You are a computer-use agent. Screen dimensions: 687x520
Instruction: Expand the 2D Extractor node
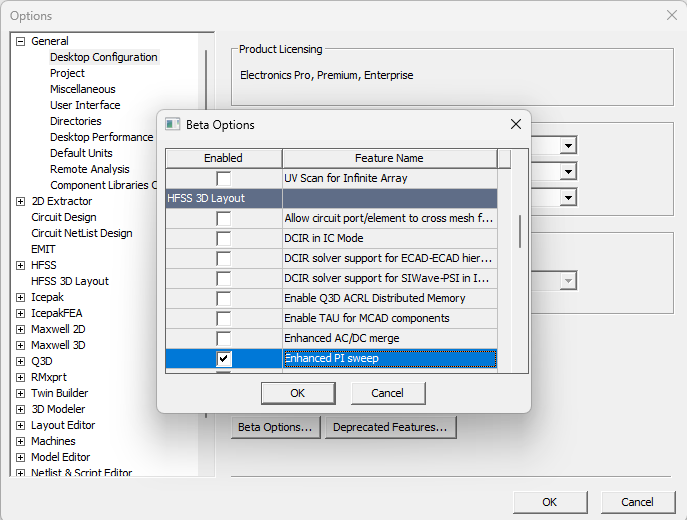pos(20,201)
